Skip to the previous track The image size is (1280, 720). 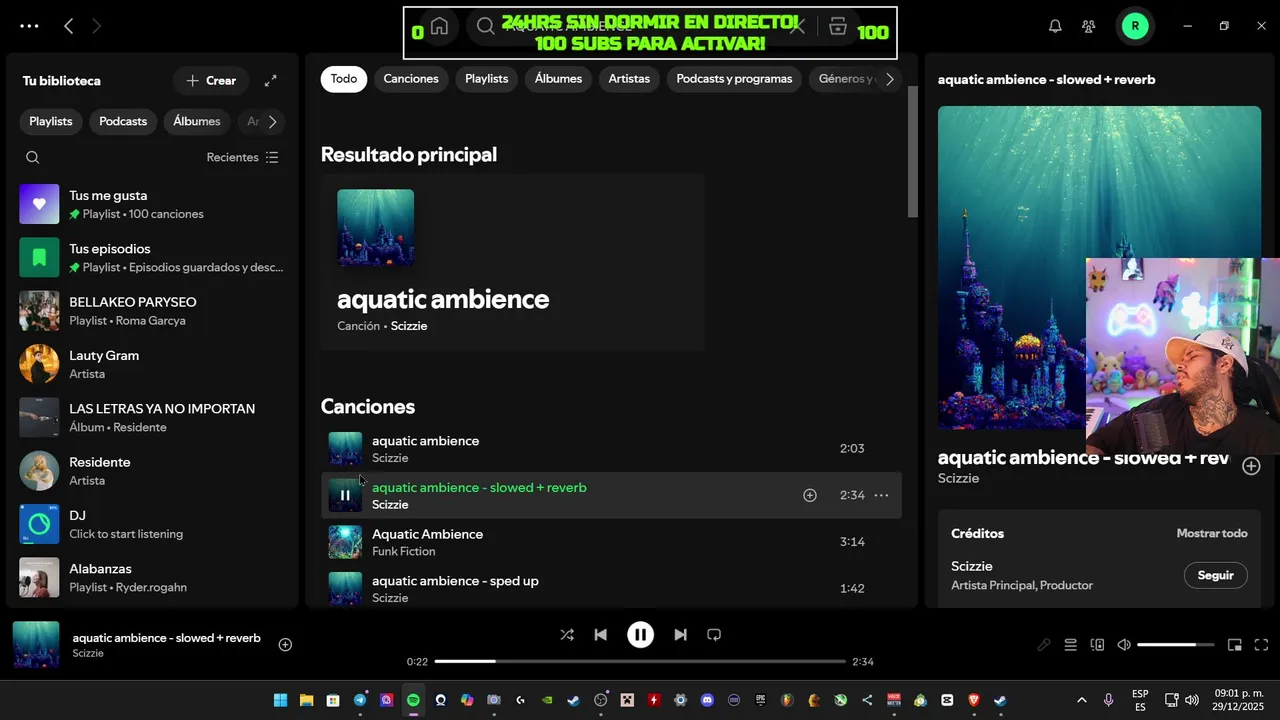[600, 635]
